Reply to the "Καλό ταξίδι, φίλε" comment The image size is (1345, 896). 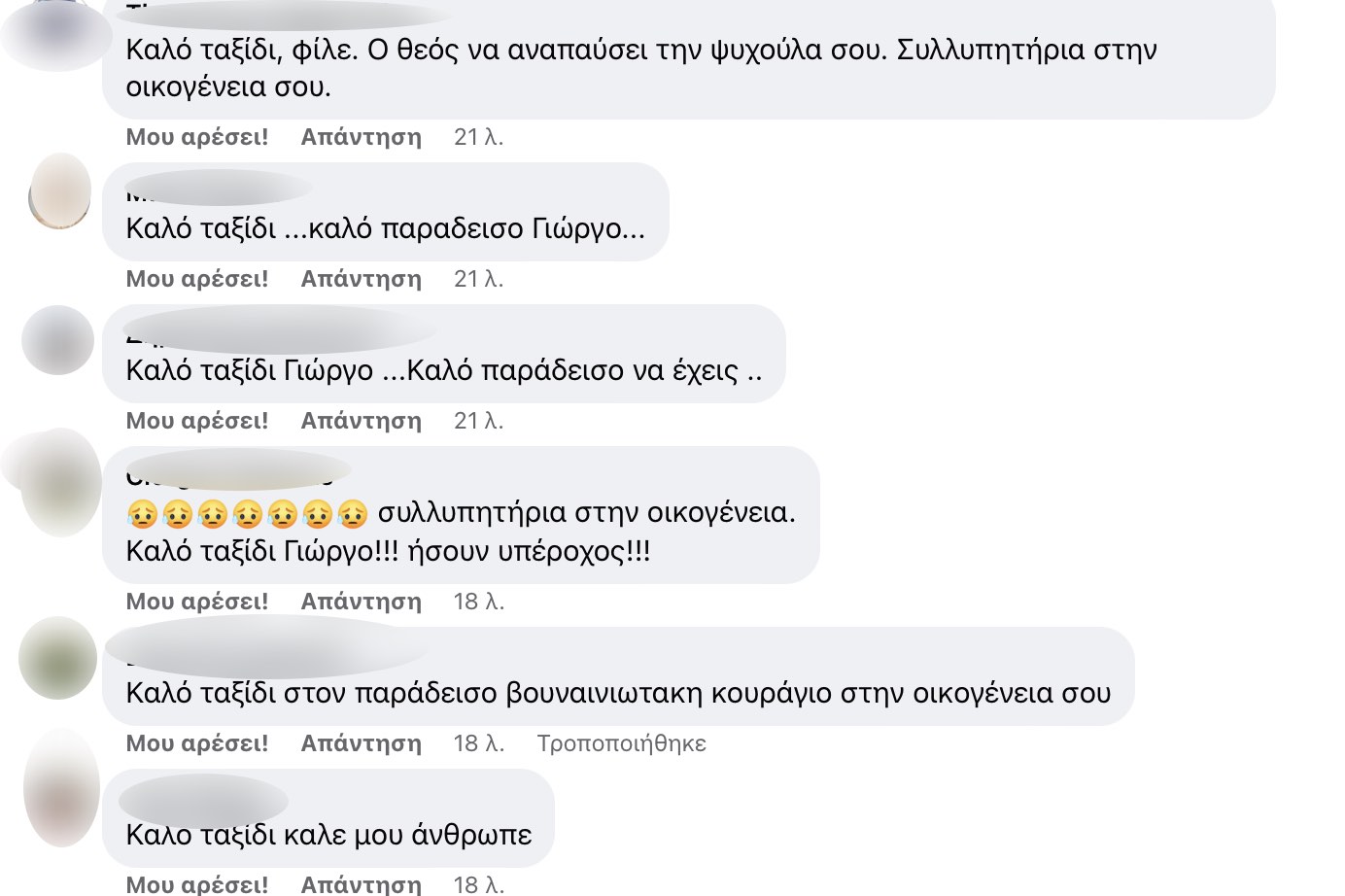pos(361,137)
